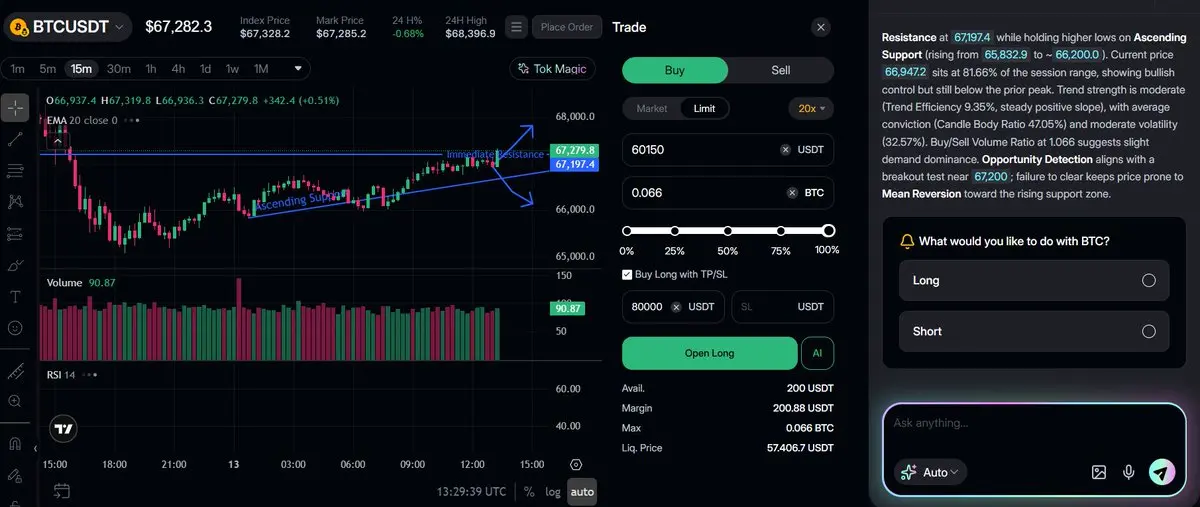Open the emoji icons tool
Viewport: 1200px width, 507px height.
15,327
